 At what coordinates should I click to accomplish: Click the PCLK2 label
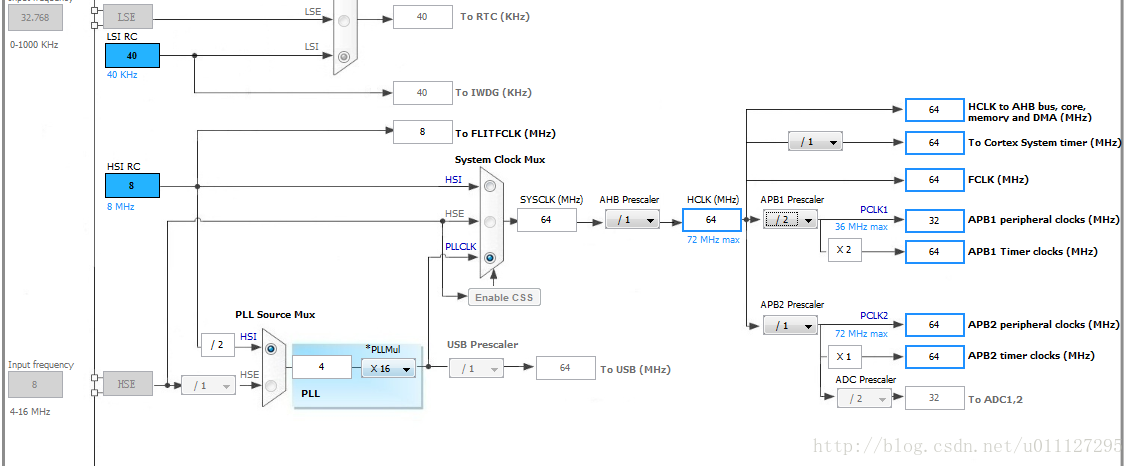click(x=874, y=315)
